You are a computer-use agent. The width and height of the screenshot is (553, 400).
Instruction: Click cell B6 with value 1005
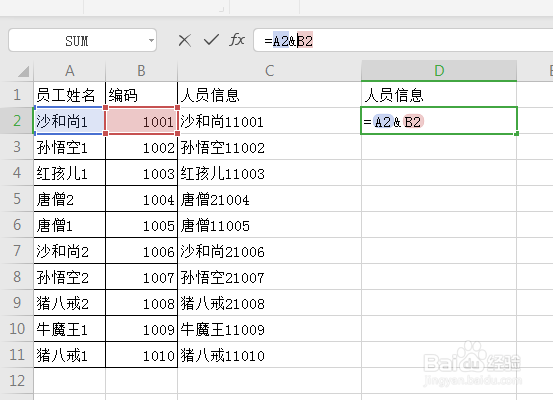tap(141, 225)
